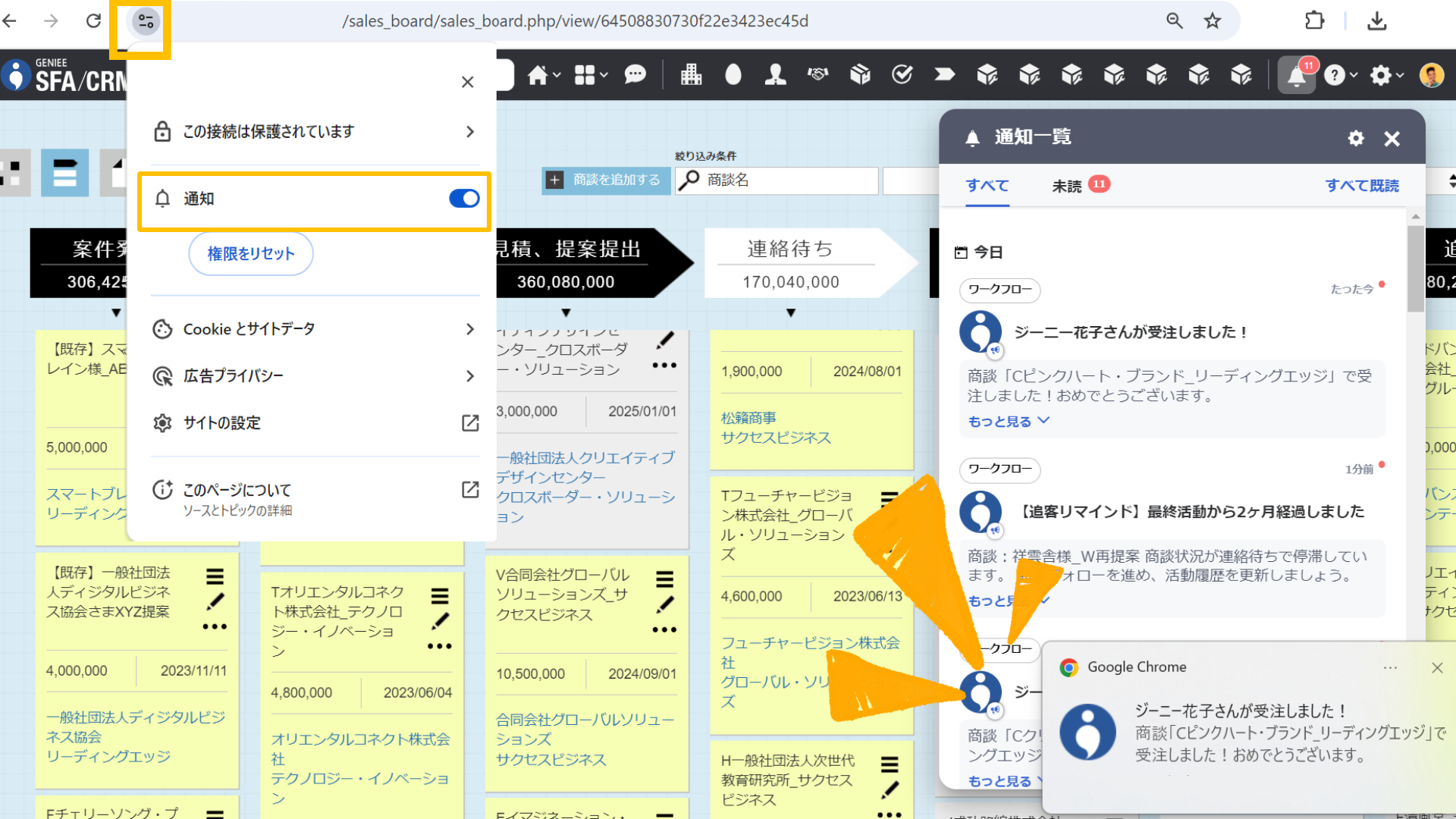Click the notification panel scrollbar
The height and width of the screenshot is (819, 1456).
(x=1415, y=269)
